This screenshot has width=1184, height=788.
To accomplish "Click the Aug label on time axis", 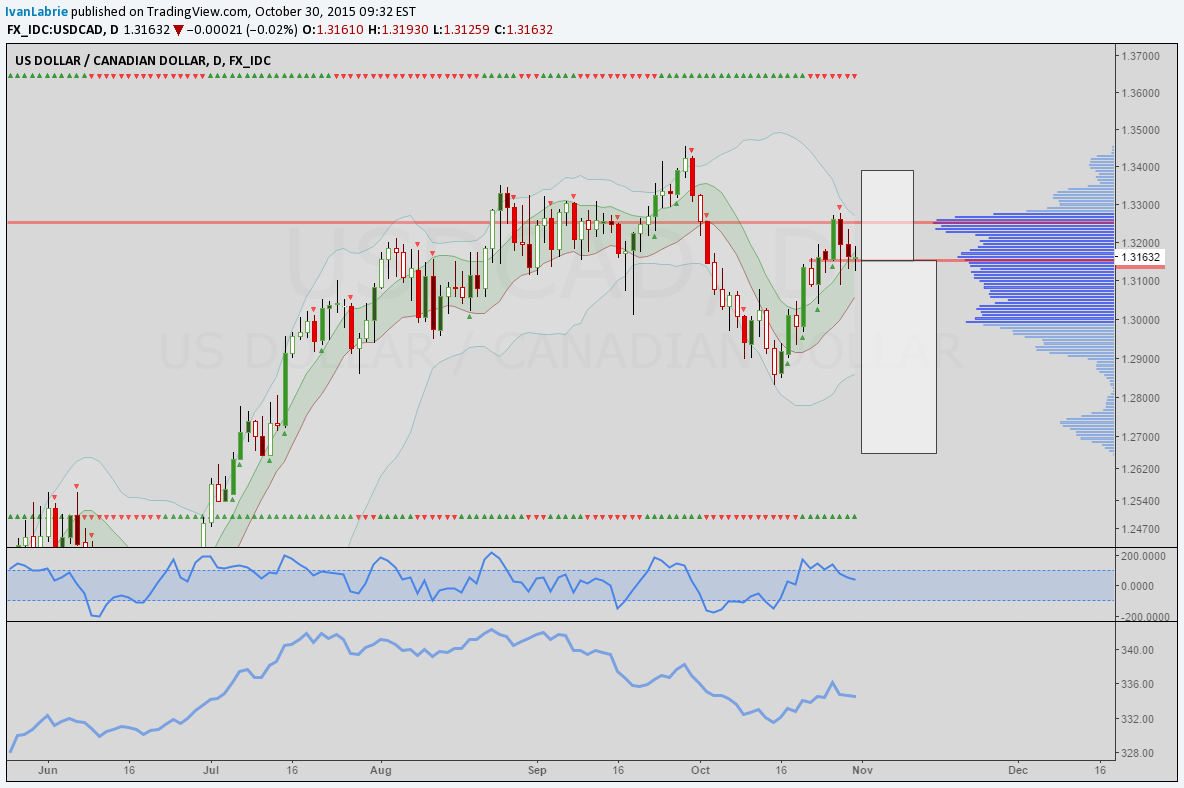I will point(381,770).
